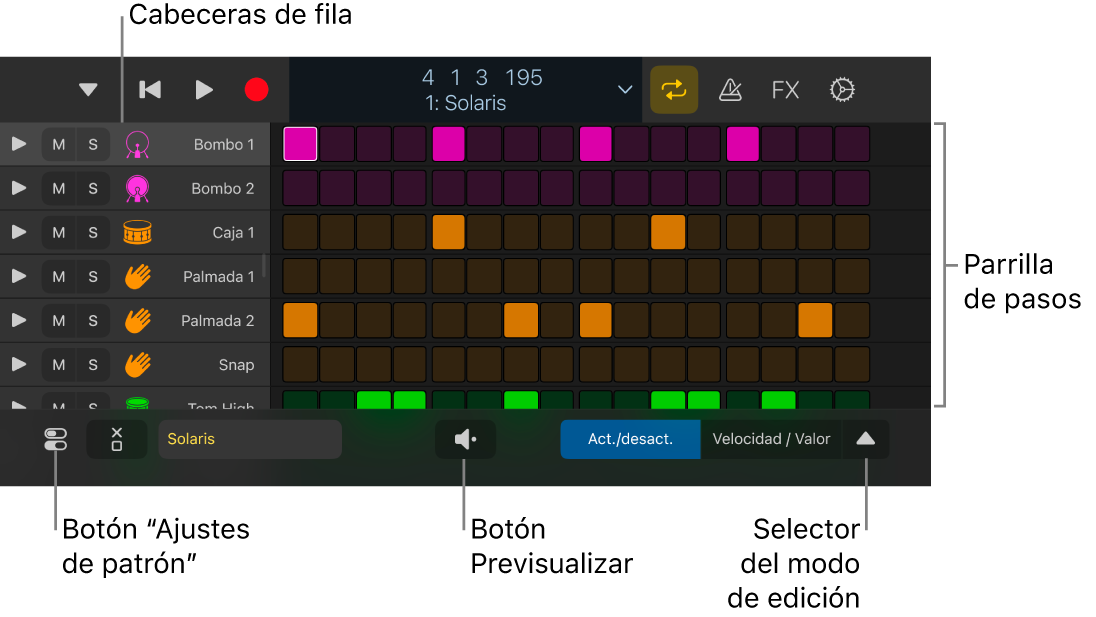The width and height of the screenshot is (1096, 617).
Task: Click the Palmada 2 hand icon
Action: 137,321
